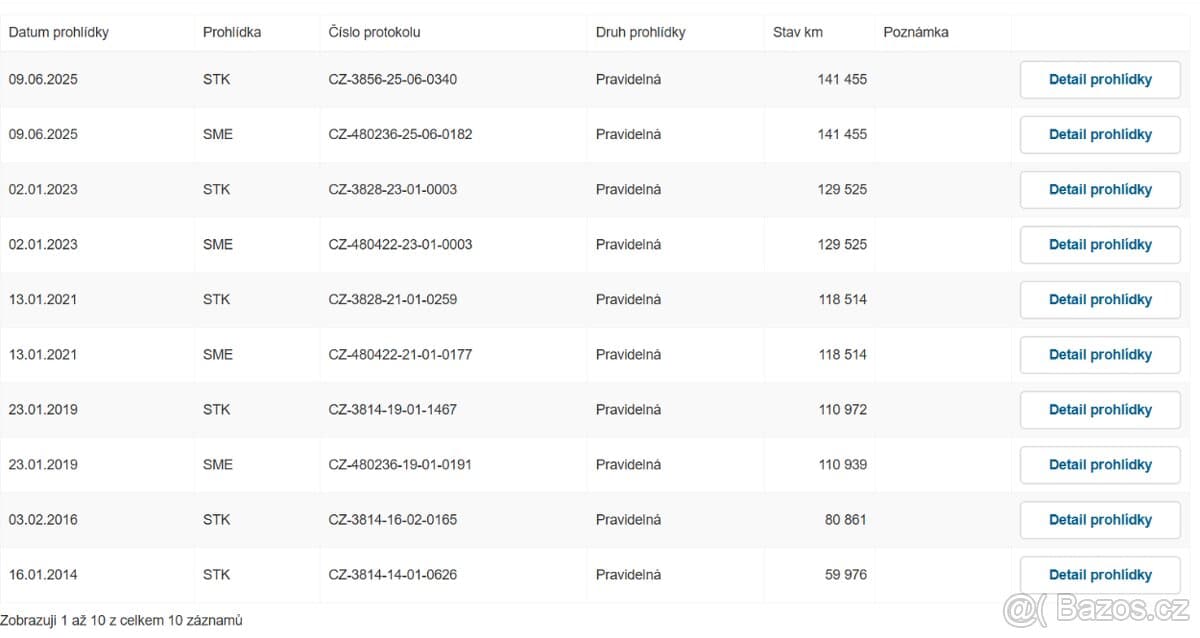Click the Bazos.cz watermark logo
Screen dimensions: 1200x638
[x=1096, y=608]
